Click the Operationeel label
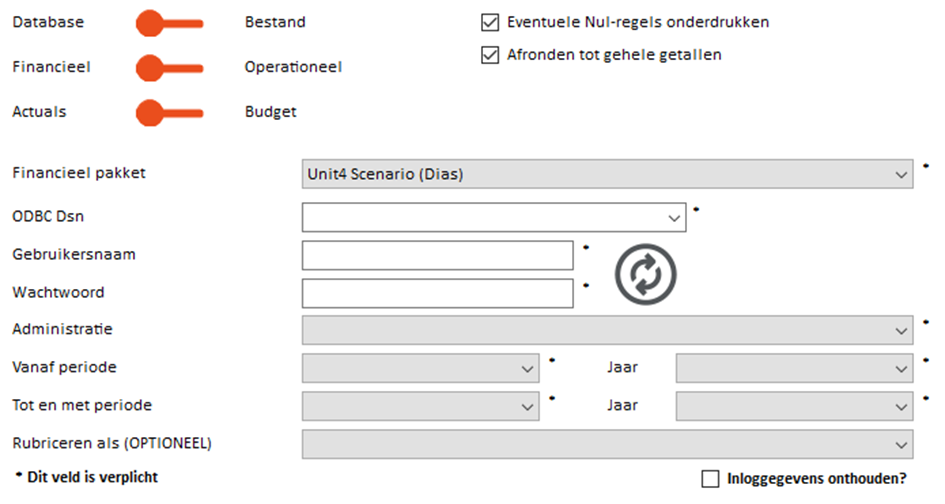 [x=293, y=67]
